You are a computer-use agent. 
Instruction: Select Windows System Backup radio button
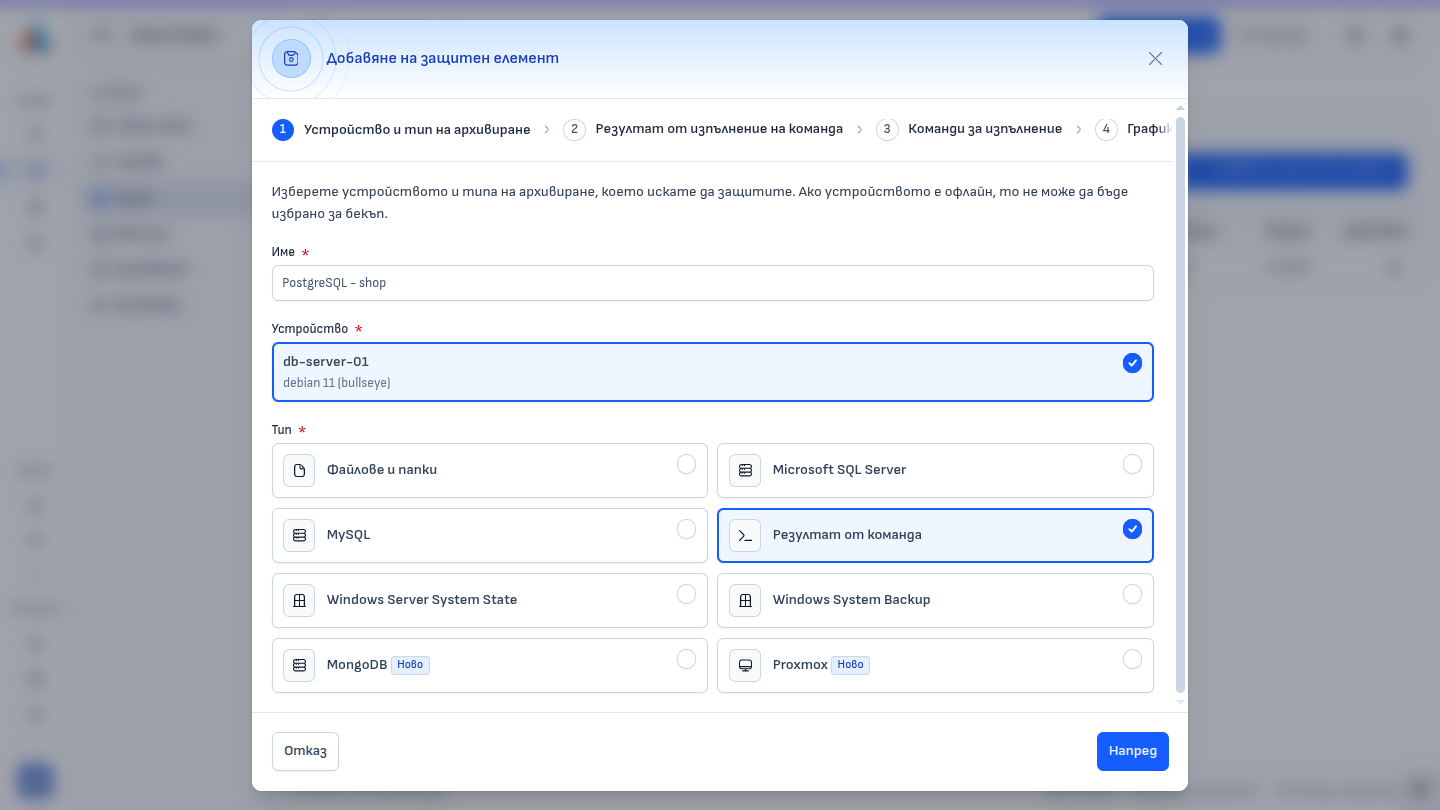tap(1132, 594)
